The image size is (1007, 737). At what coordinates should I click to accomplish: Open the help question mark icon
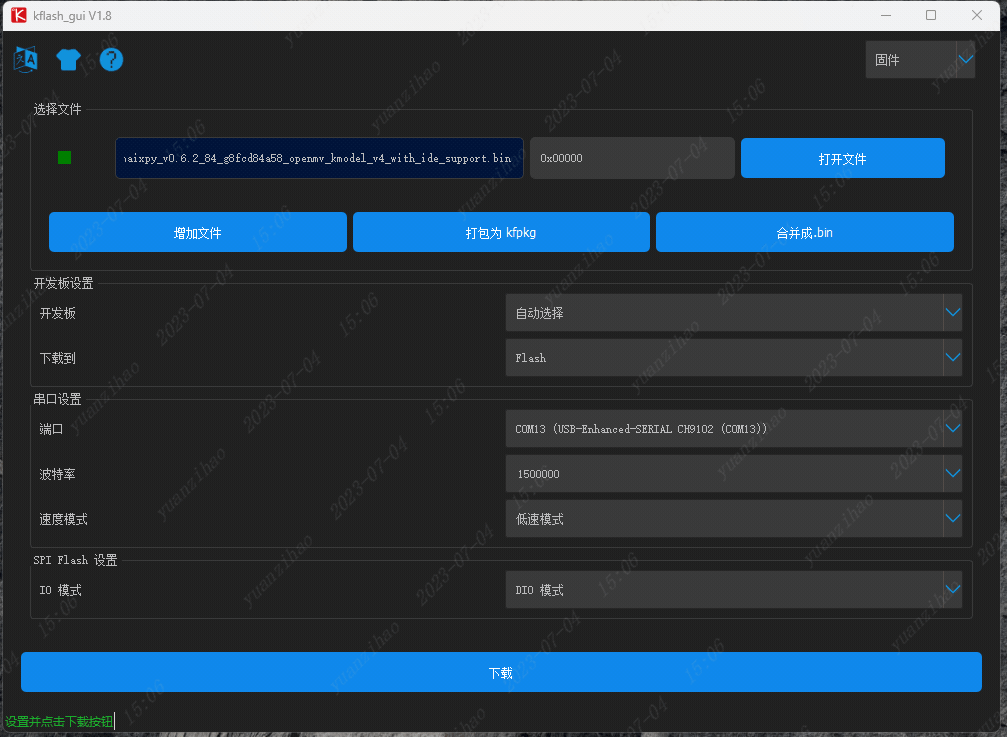pos(111,60)
